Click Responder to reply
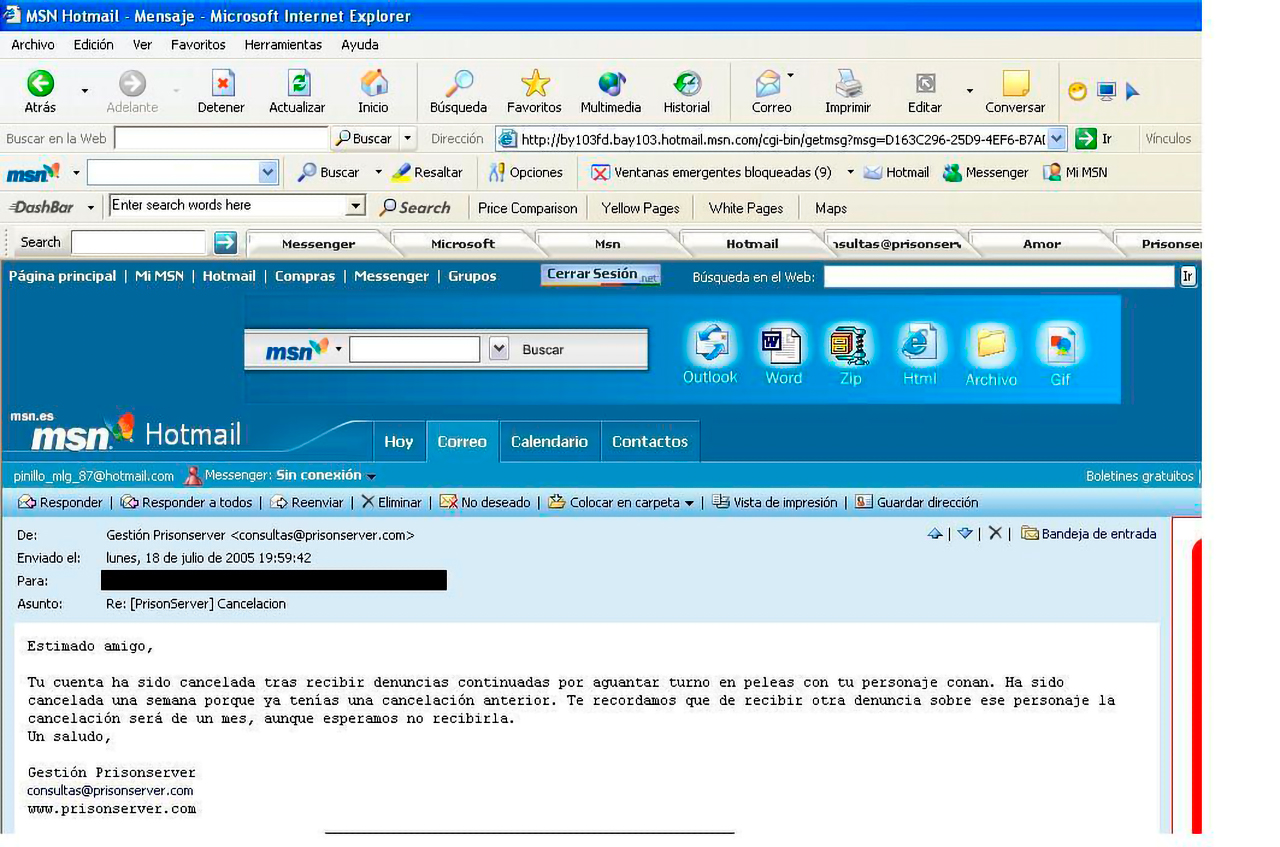 (61, 503)
